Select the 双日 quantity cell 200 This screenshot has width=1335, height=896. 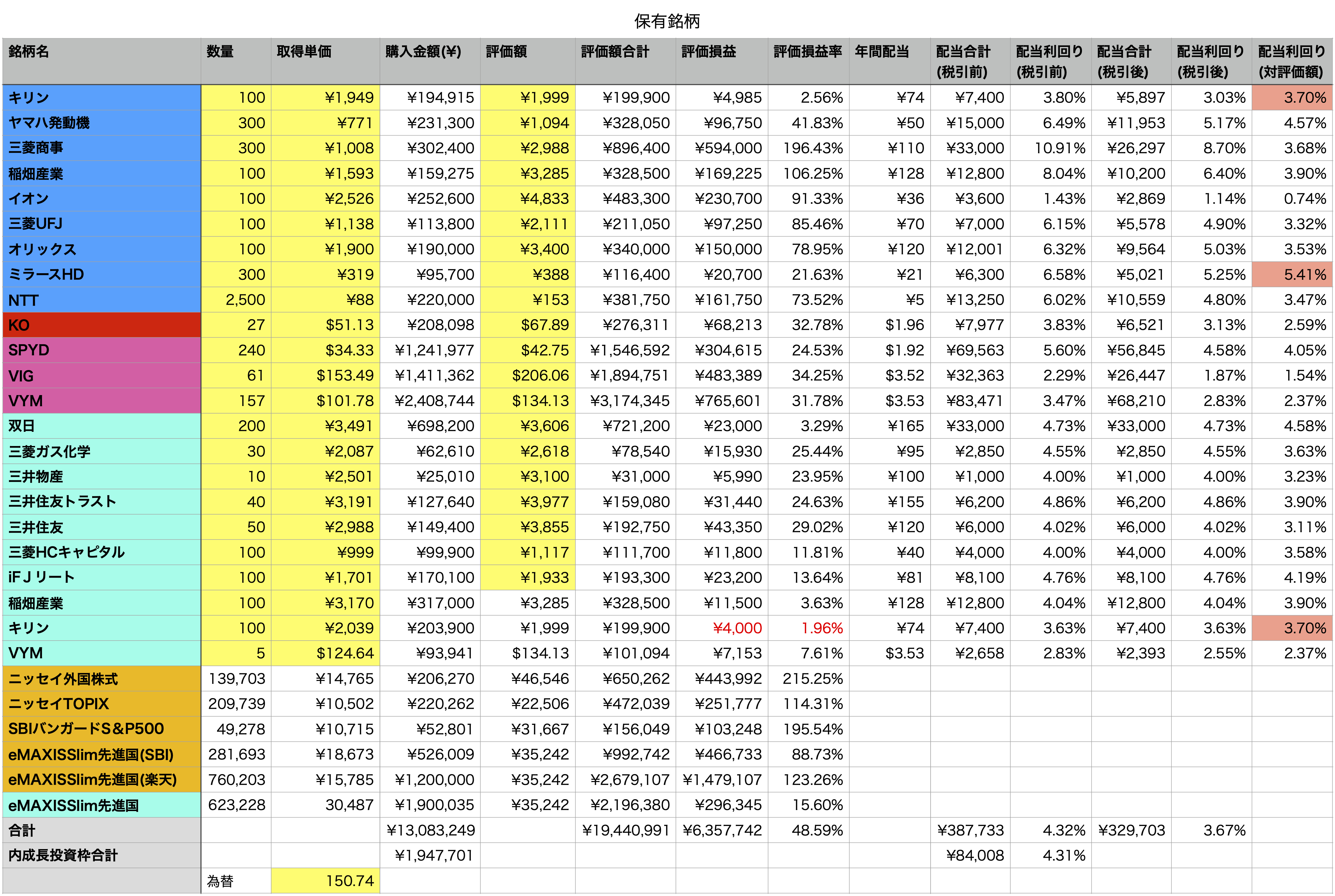(236, 426)
